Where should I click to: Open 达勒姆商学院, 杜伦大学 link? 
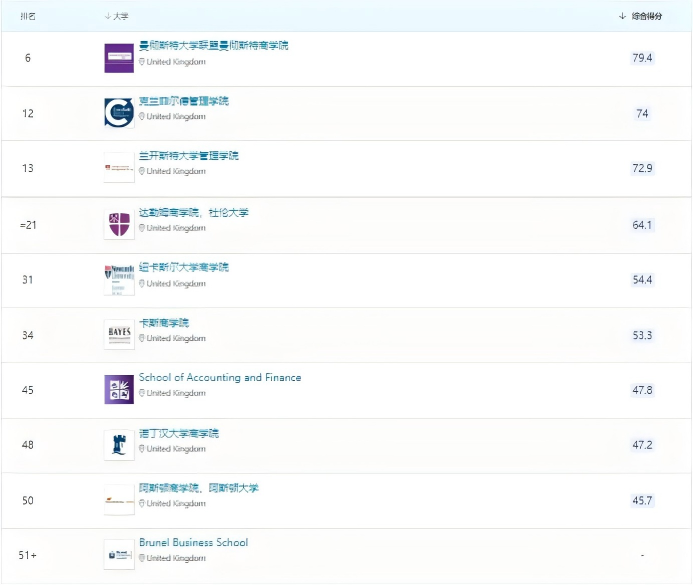[x=194, y=213]
